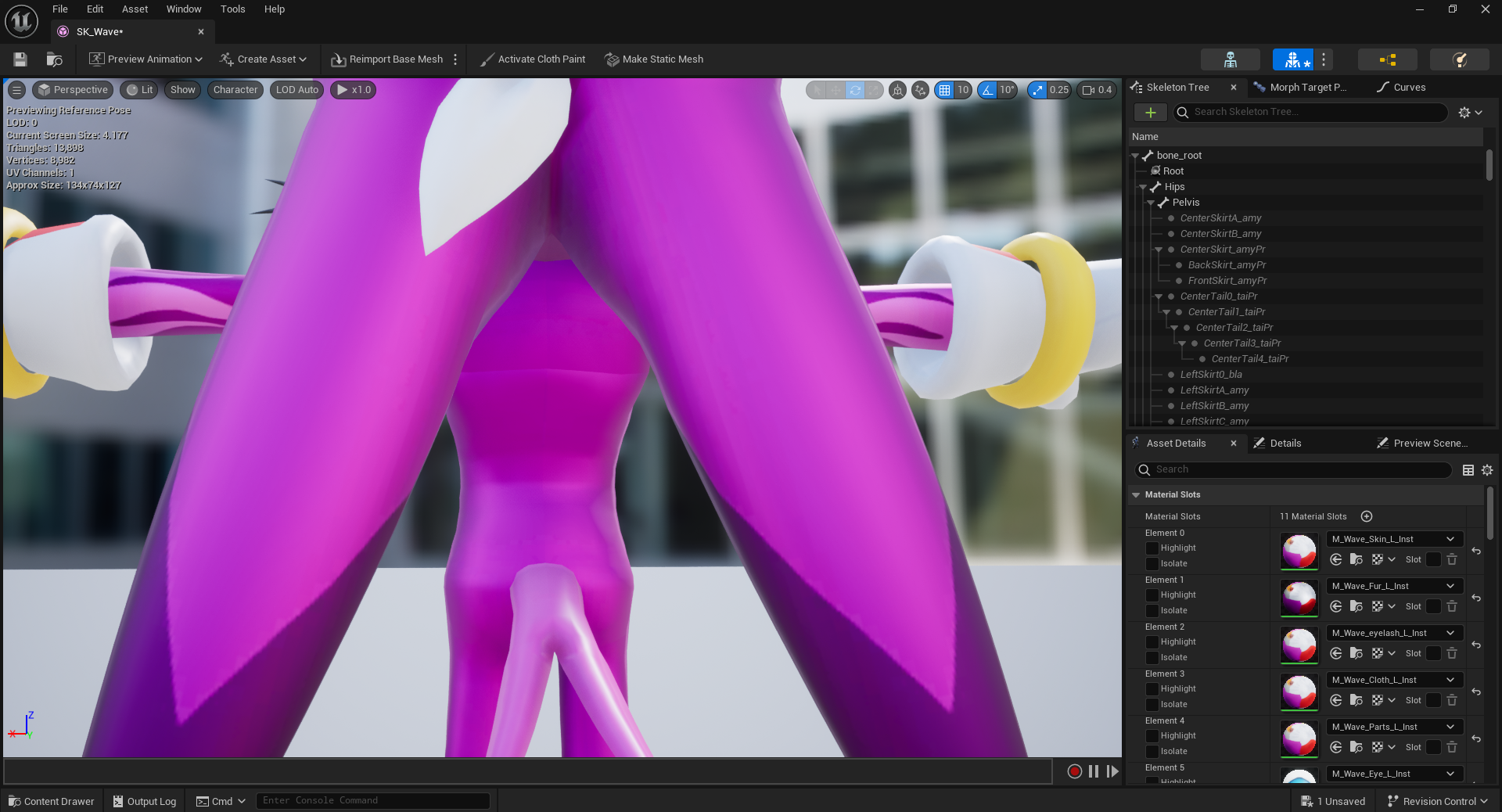
Task: Cycle the transform coordinate system icon
Action: pos(898,90)
